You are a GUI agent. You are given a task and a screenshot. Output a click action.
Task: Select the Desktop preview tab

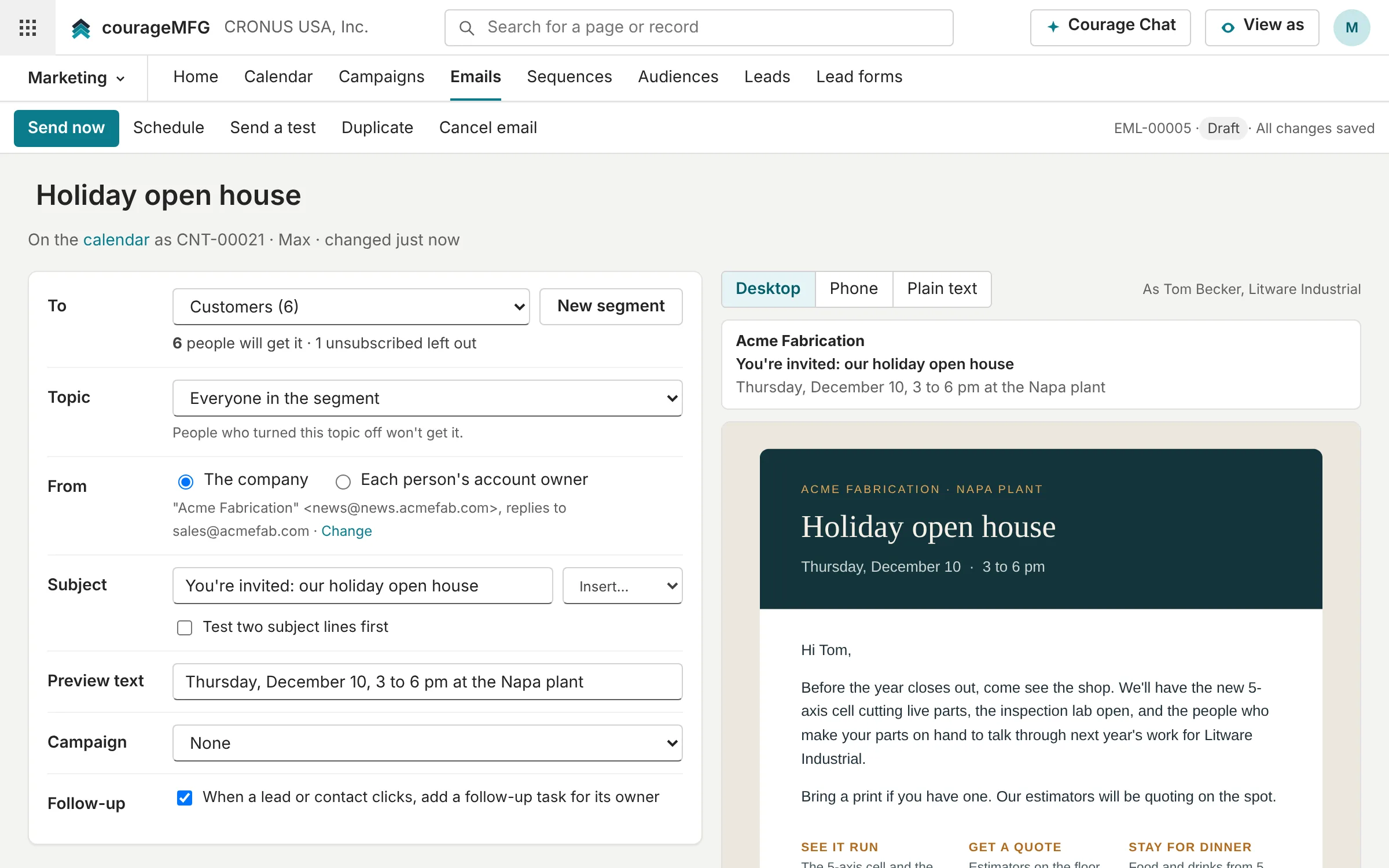pos(768,289)
